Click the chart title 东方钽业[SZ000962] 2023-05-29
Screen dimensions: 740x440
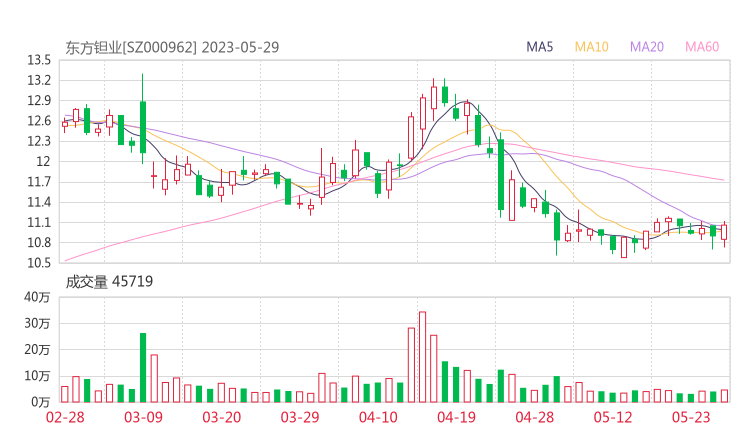coord(172,47)
